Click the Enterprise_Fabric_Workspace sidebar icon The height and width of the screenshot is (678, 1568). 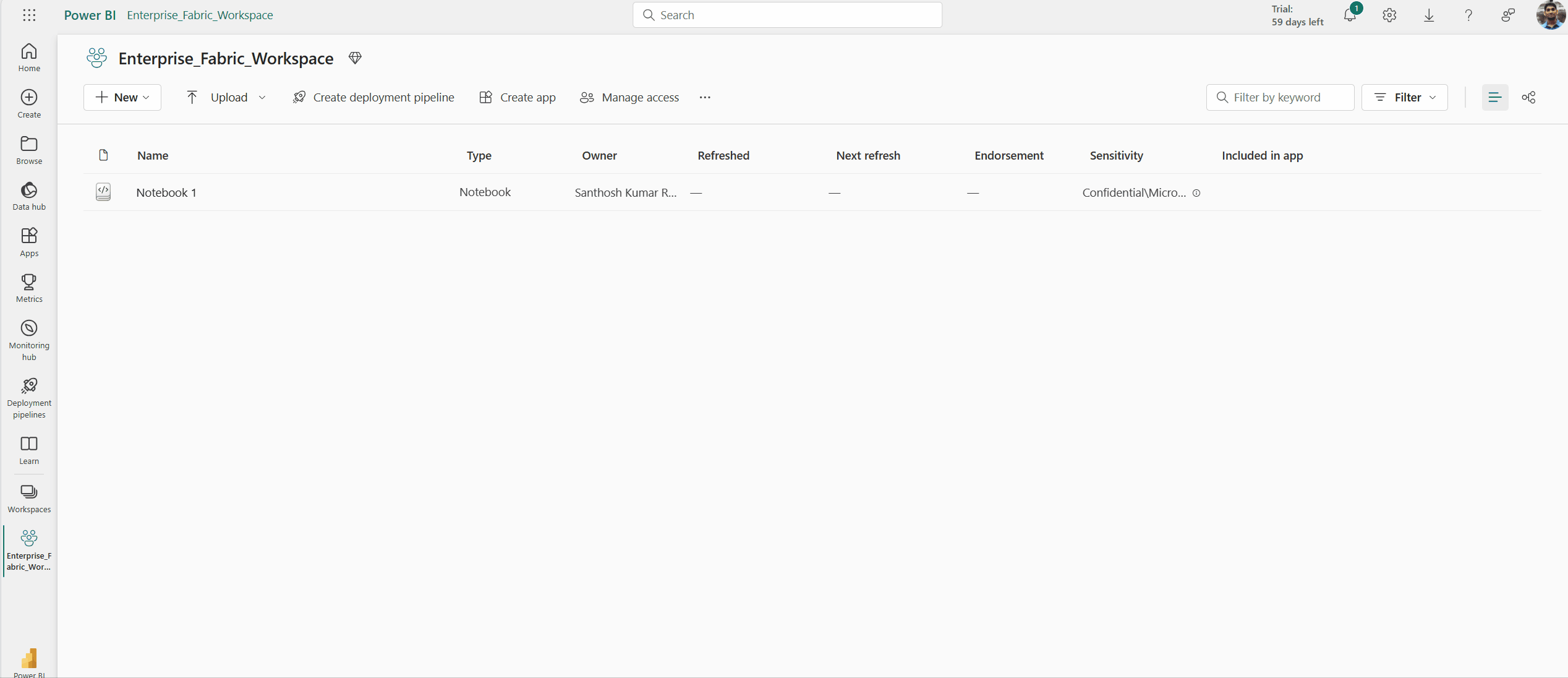[x=29, y=550]
